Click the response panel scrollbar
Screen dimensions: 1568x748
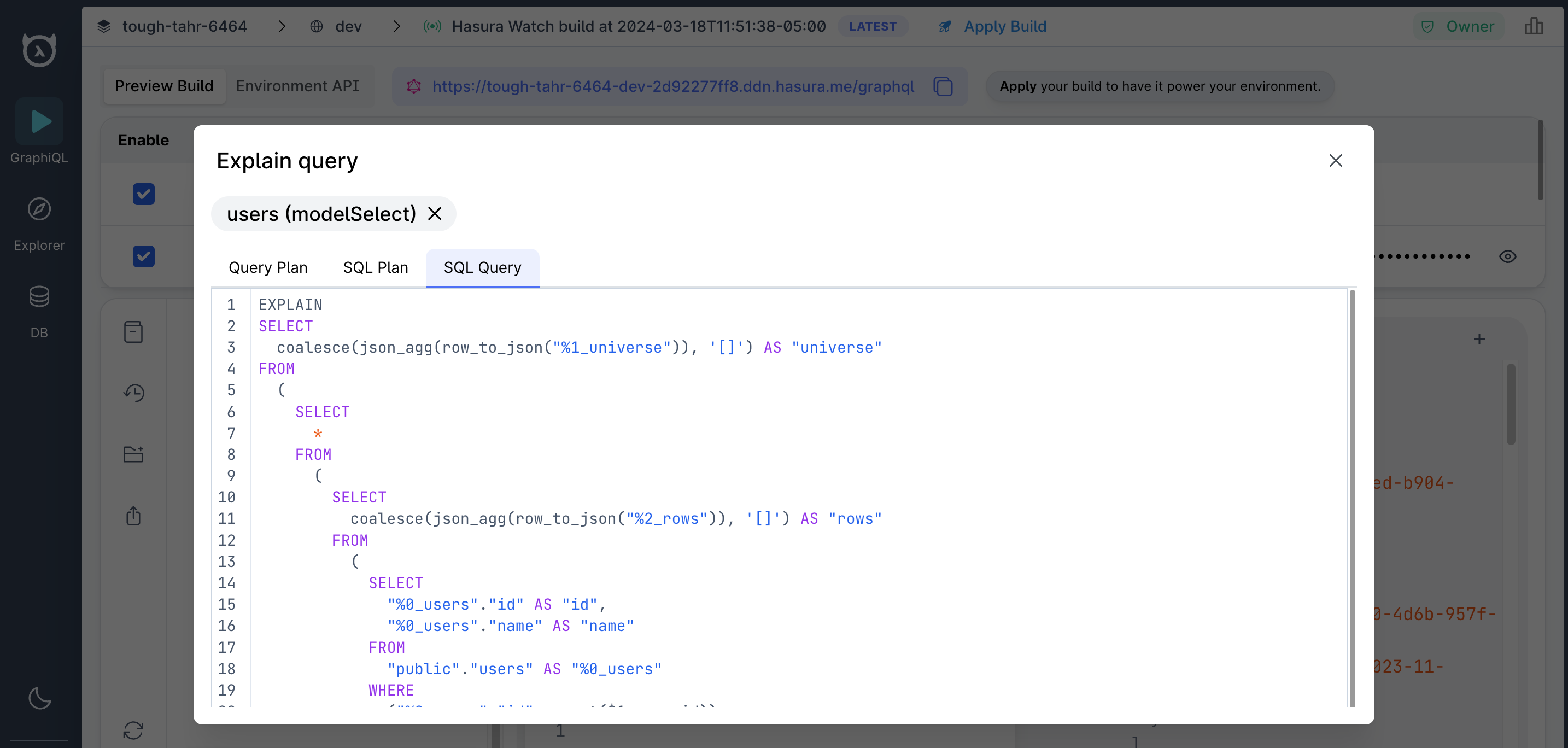1511,404
